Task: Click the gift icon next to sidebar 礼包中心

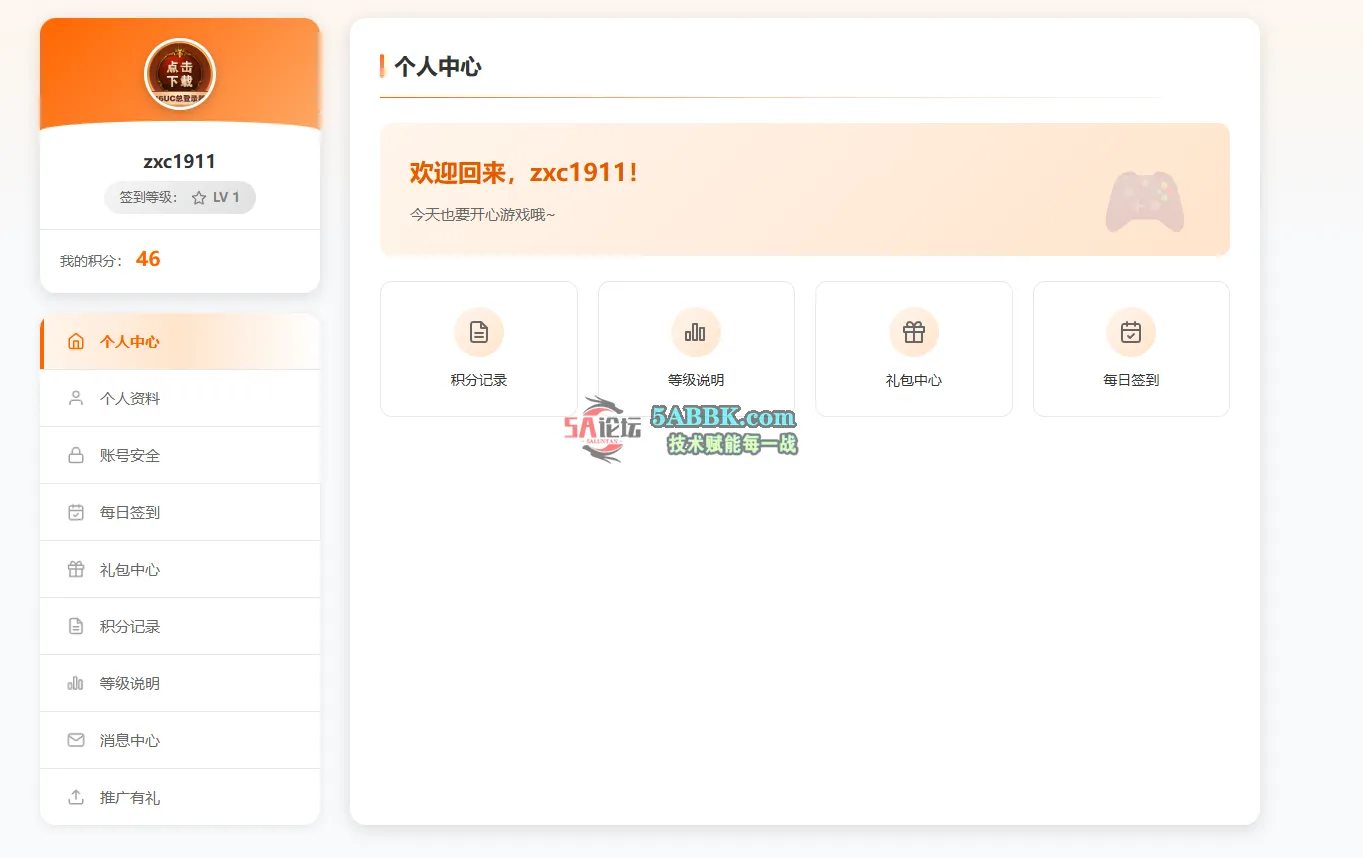Action: click(x=75, y=569)
